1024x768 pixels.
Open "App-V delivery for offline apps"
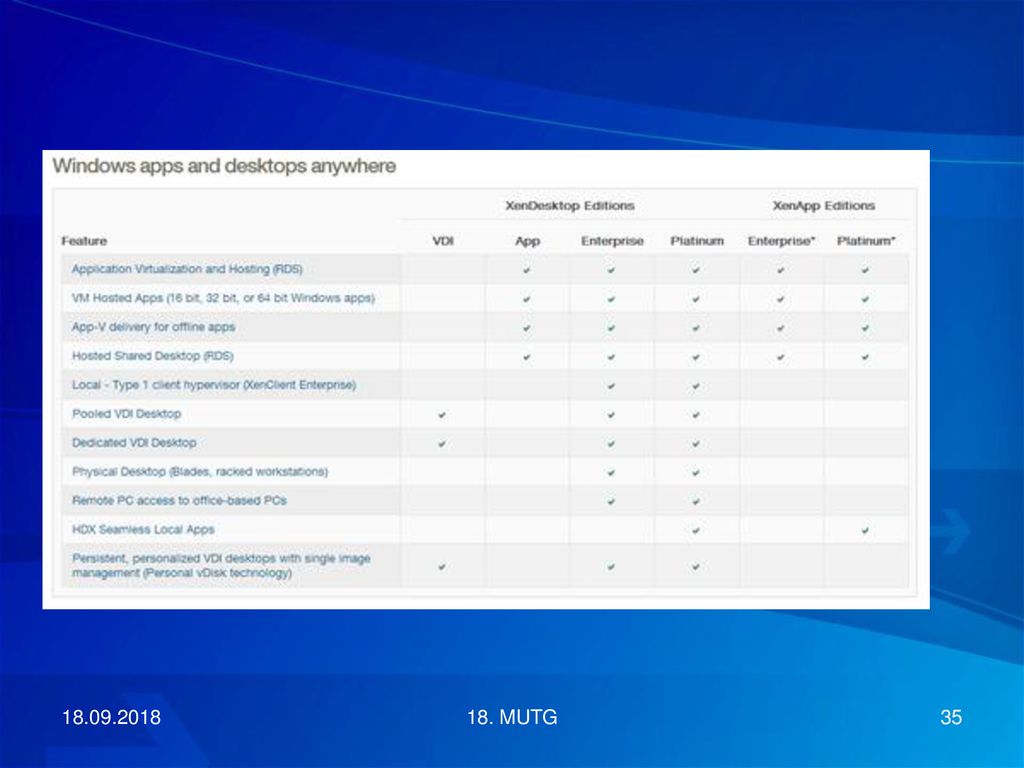click(153, 327)
